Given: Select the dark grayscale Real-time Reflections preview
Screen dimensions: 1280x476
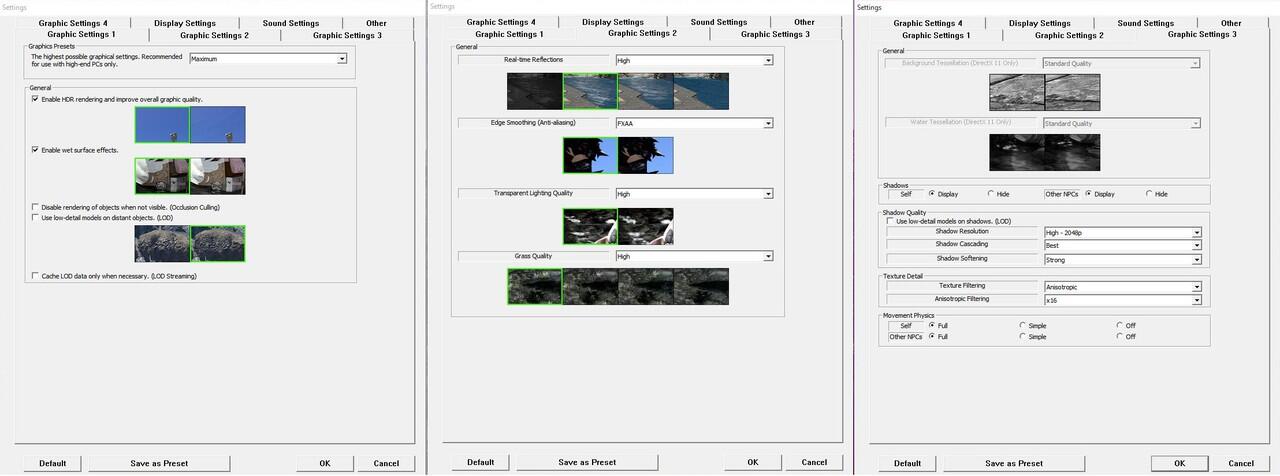Looking at the screenshot, I should pyautogui.click(x=535, y=91).
